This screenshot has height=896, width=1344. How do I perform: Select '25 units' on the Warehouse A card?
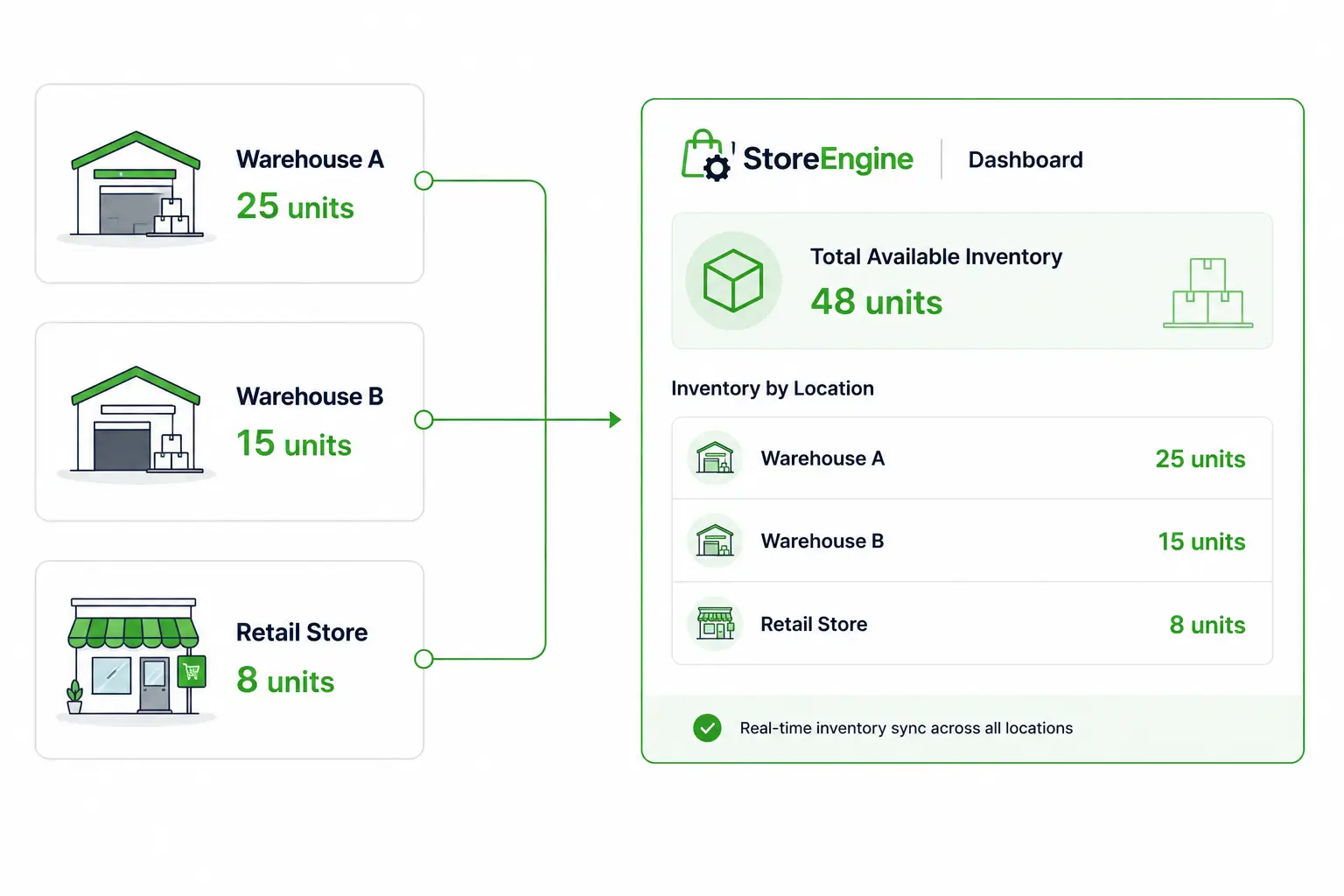pos(295,206)
